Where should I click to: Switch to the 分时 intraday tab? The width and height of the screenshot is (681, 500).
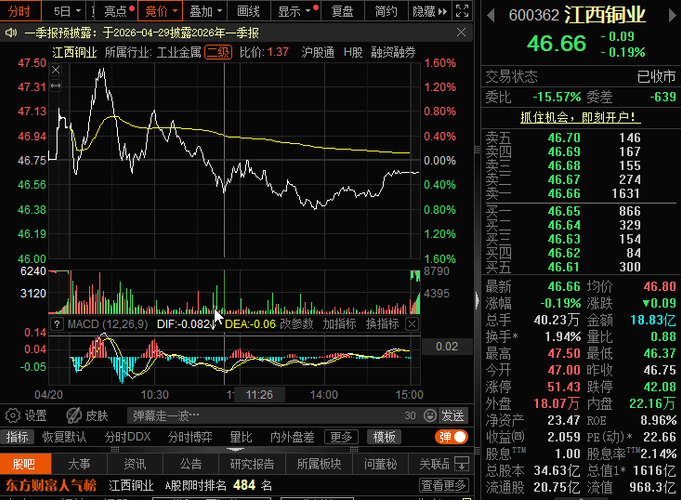(20, 11)
